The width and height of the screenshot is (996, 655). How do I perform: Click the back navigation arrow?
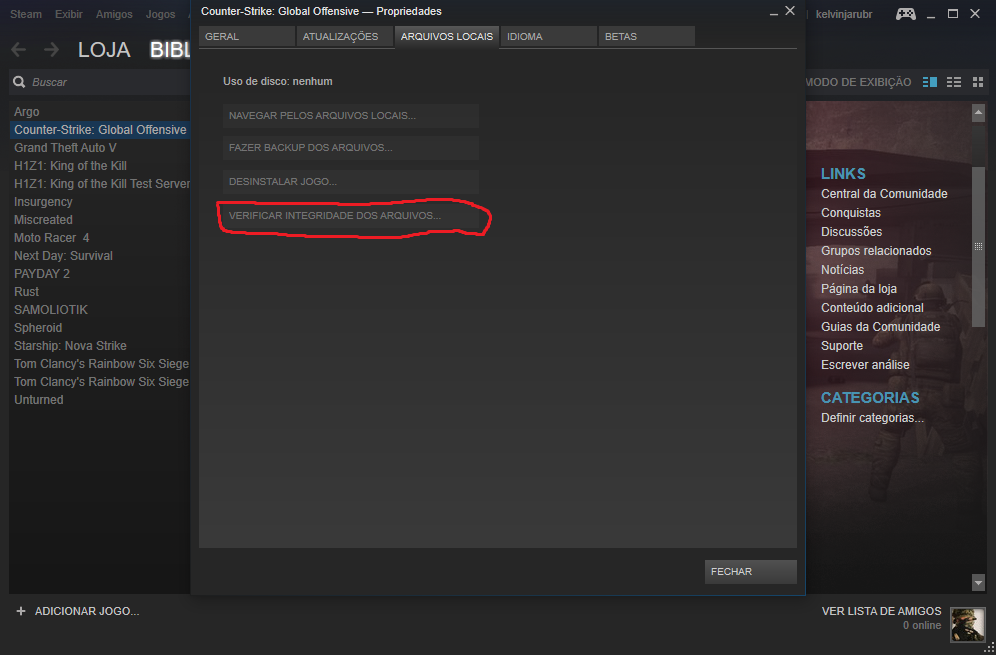pos(18,50)
